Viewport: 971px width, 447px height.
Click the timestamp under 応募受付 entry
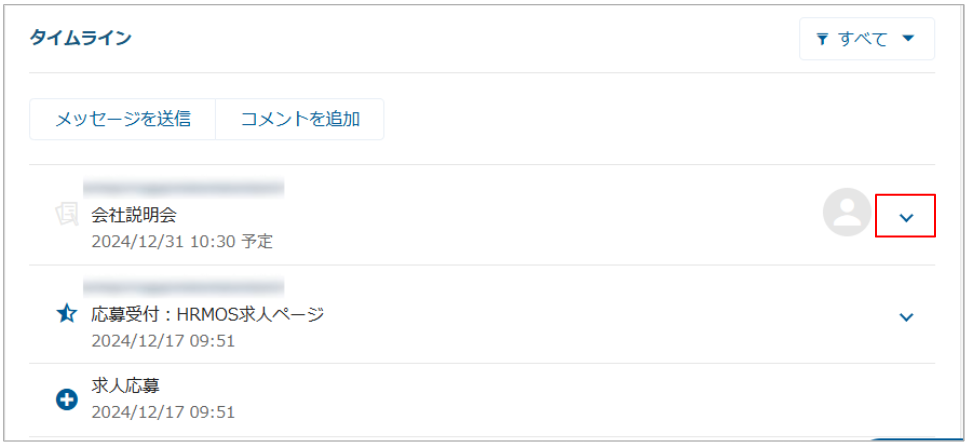pos(163,340)
